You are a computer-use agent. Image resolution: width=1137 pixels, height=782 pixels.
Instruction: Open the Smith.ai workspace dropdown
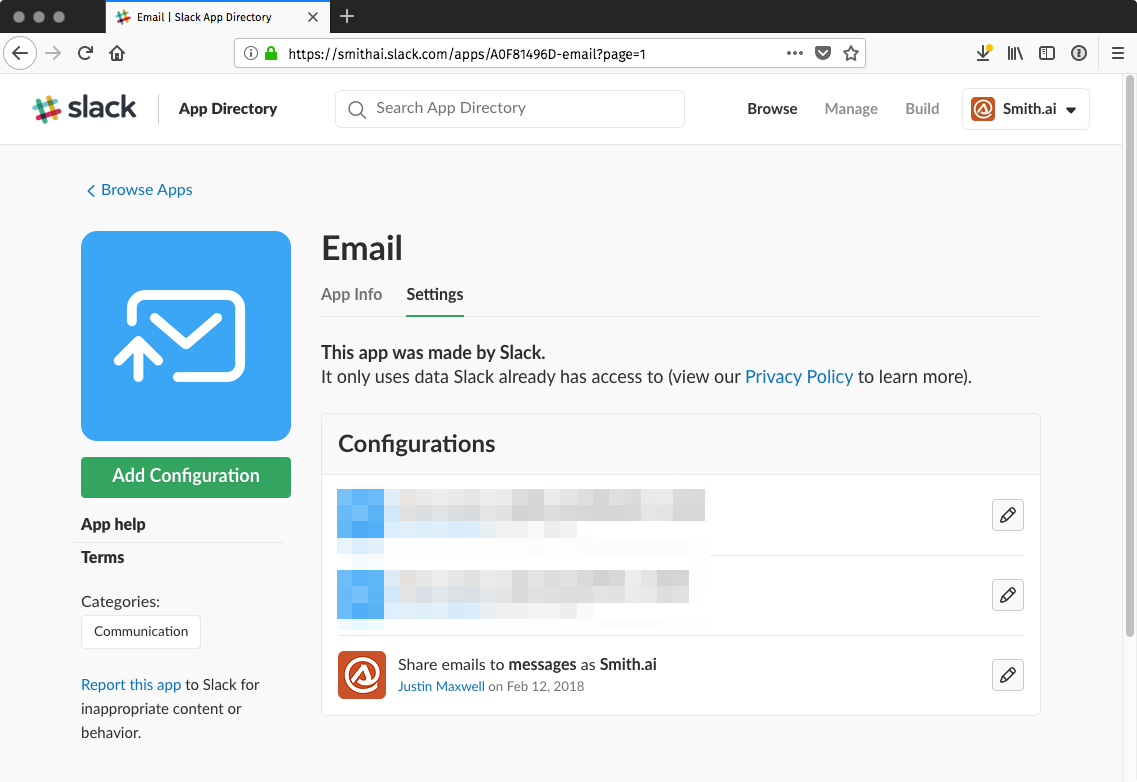(x=1025, y=109)
